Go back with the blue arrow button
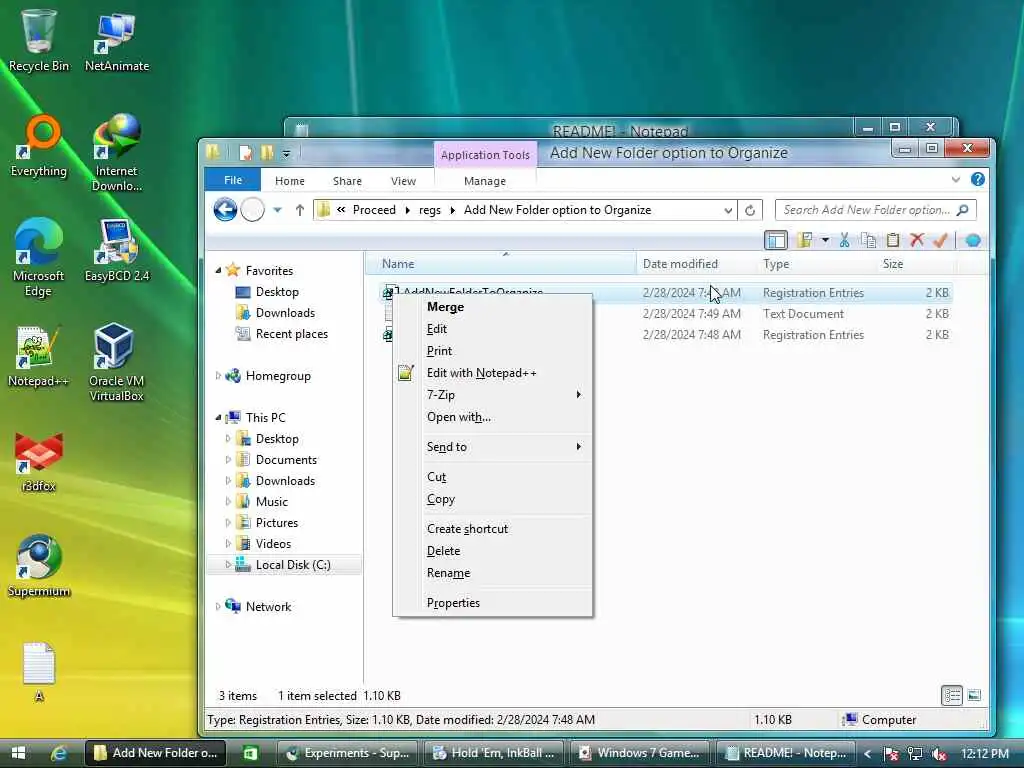1024x768 pixels. (x=225, y=210)
